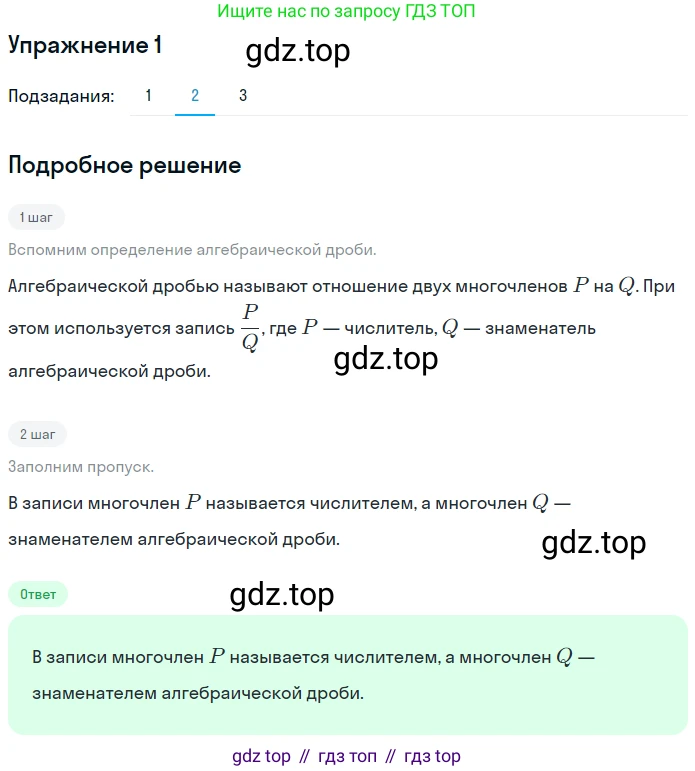This screenshot has height=771, width=695.
Task: Switch to subtask tab 3
Action: click(243, 96)
